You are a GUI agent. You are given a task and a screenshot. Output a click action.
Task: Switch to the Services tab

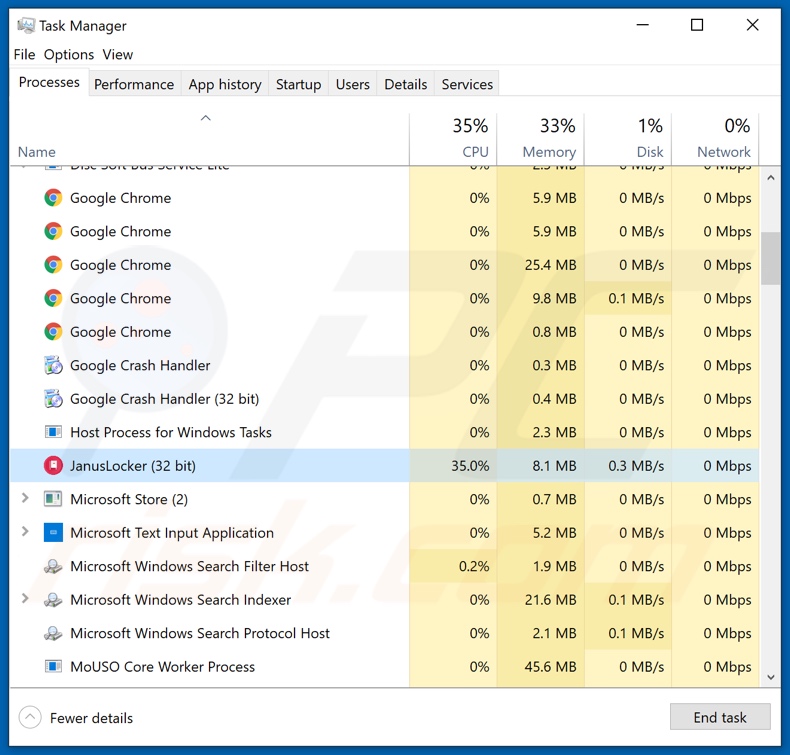click(x=467, y=84)
